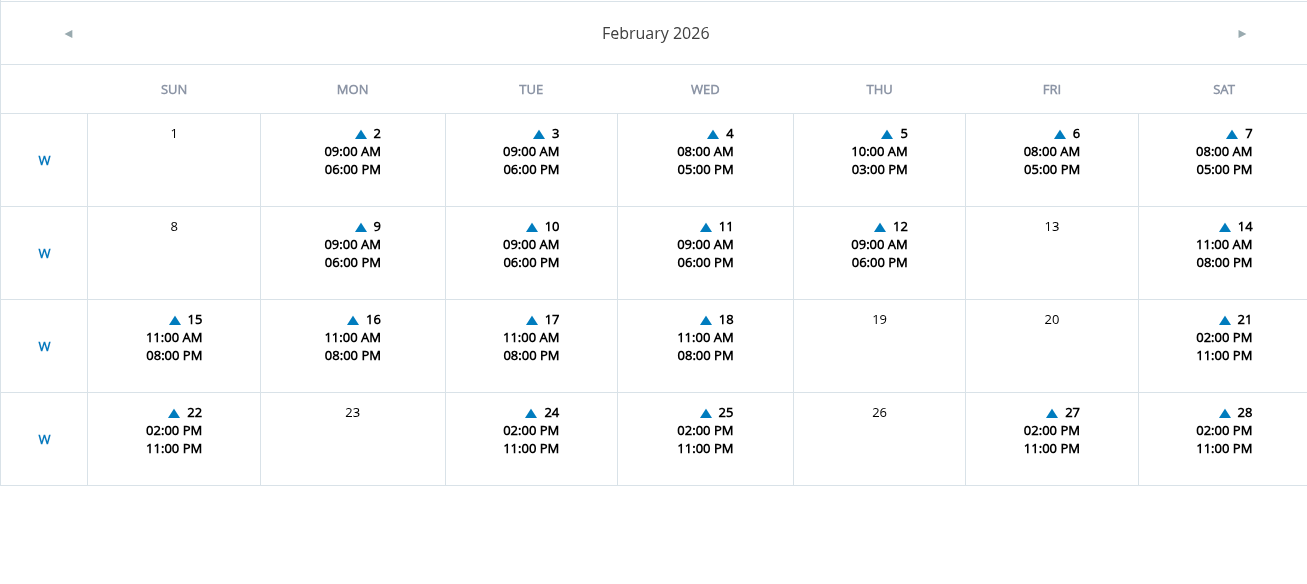
Task: Click the triangle icon on February 10
Action: tap(530, 226)
